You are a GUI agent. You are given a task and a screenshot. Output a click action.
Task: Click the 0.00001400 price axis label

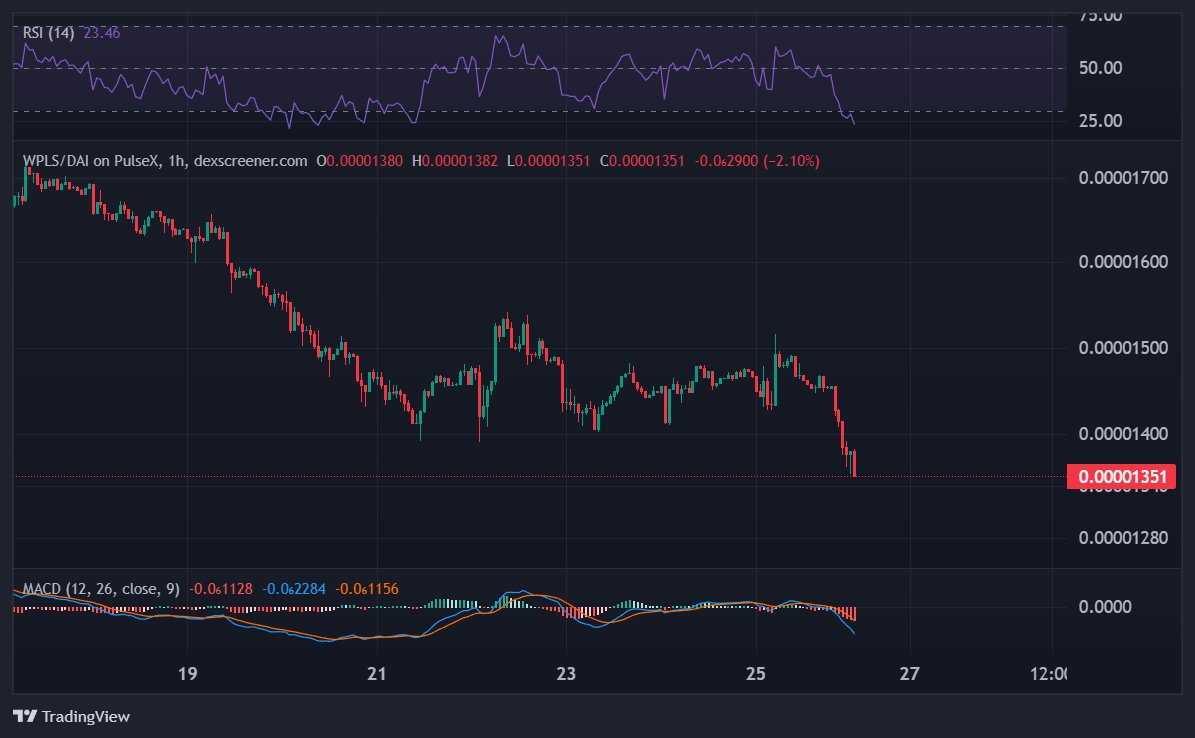point(1123,434)
